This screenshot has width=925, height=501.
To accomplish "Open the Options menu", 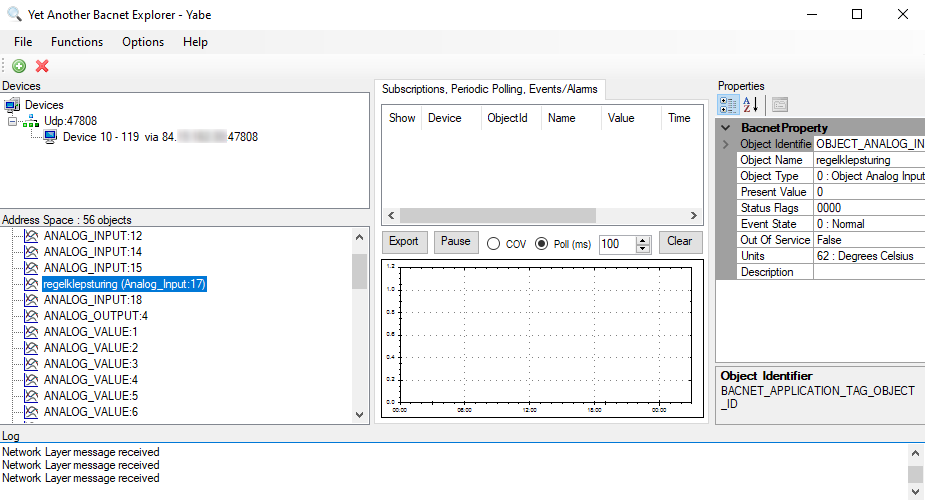I will [143, 42].
